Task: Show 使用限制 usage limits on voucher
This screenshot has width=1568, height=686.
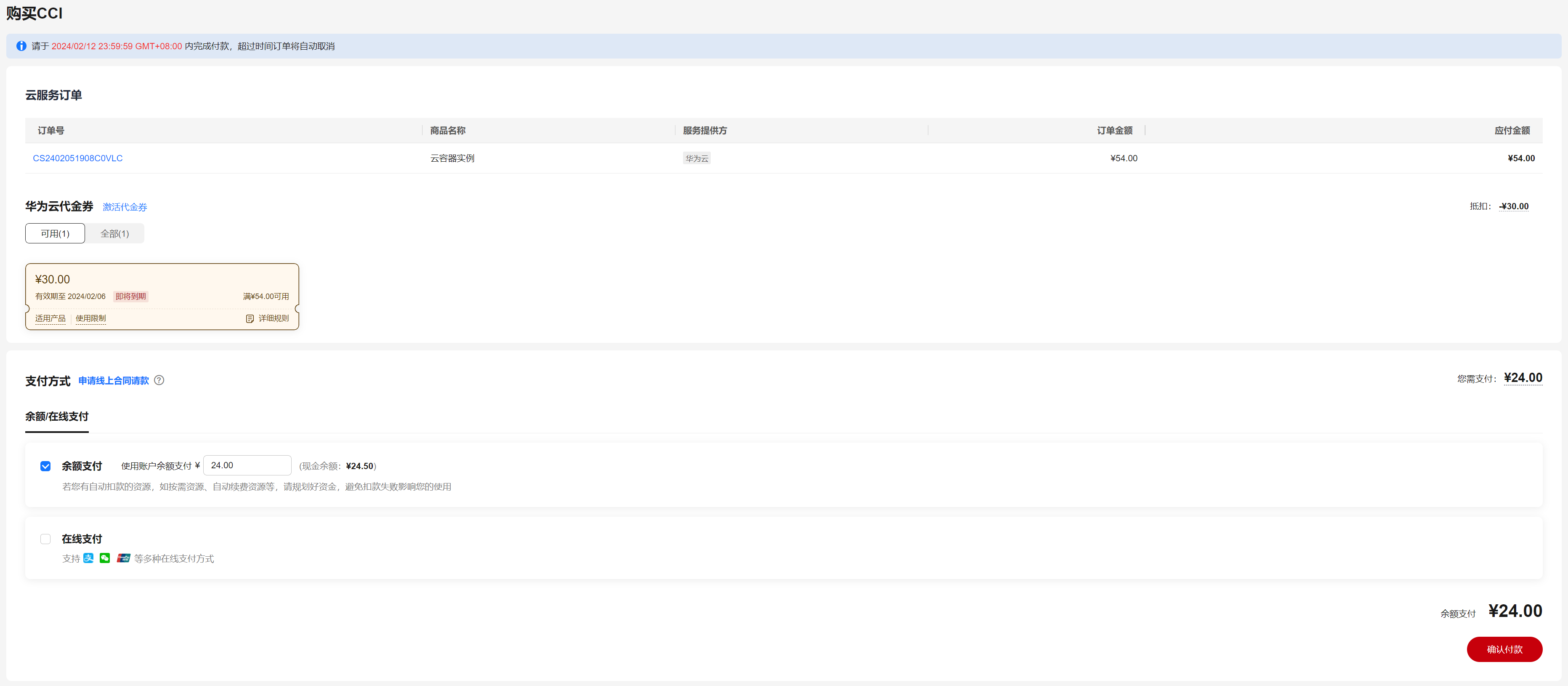Action: (x=91, y=319)
